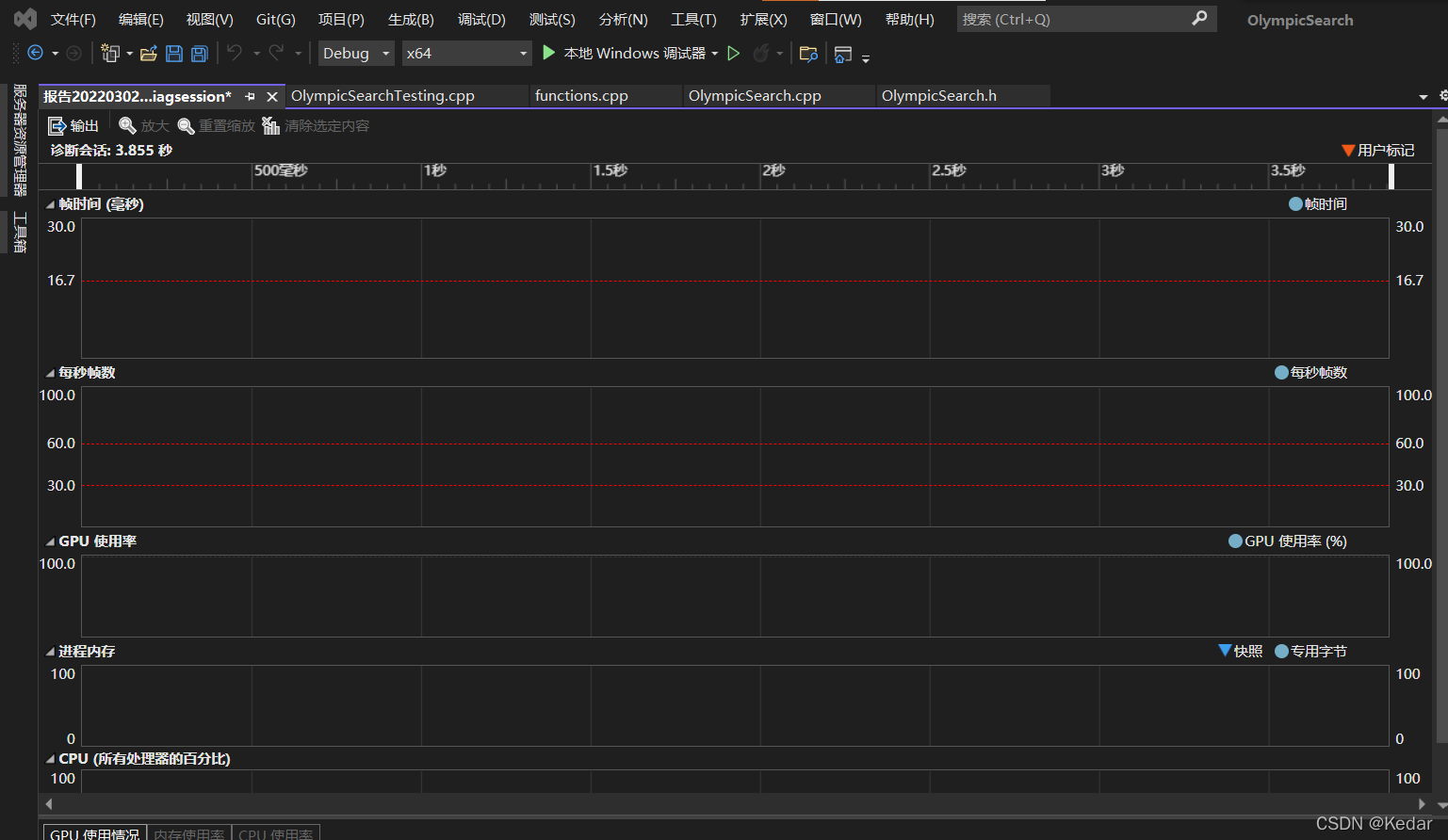Click the horizontal scrollbar right arrow
This screenshot has width=1448, height=840.
click(x=1423, y=804)
